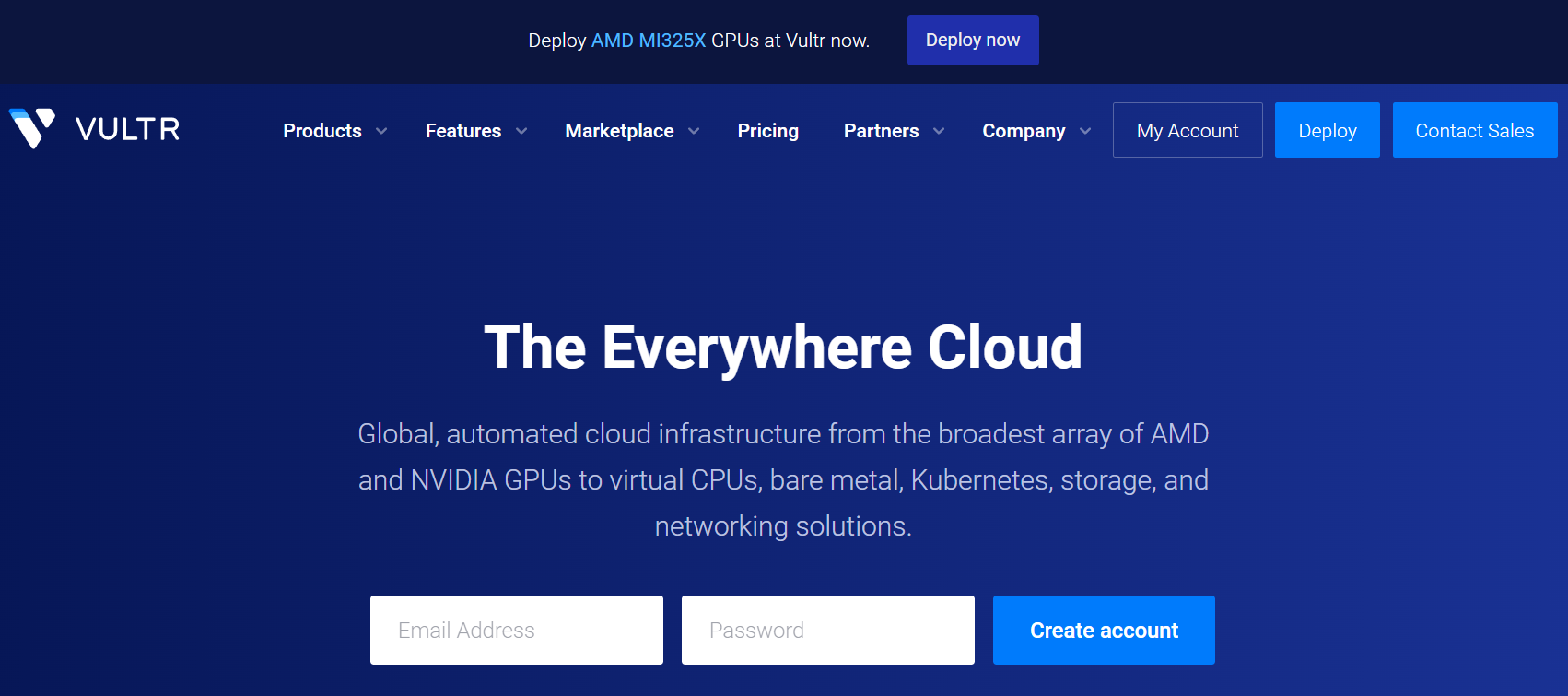1568x696 pixels.
Task: Click the VULTR wordmark text
Action: pos(127,129)
